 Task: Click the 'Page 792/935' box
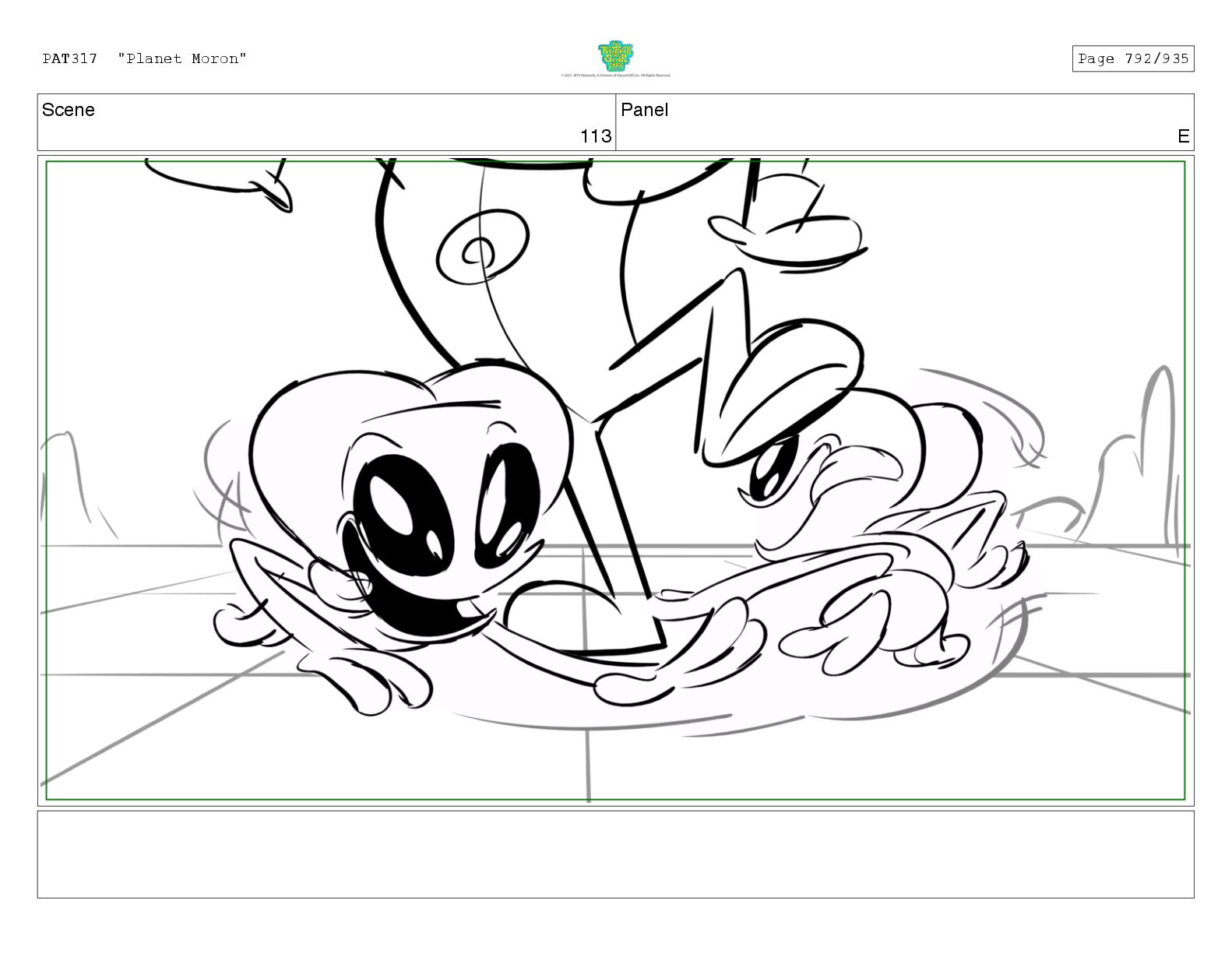point(1132,58)
